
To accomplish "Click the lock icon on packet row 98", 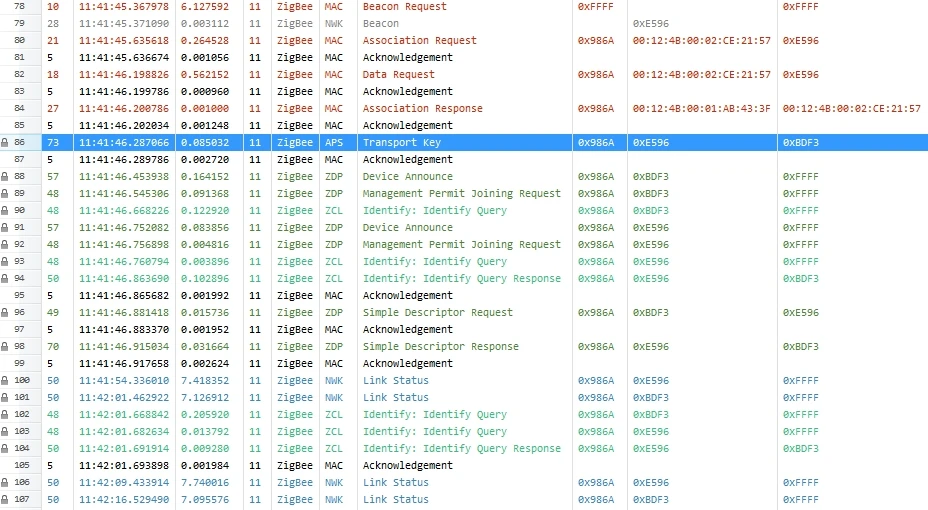I will click(5, 347).
